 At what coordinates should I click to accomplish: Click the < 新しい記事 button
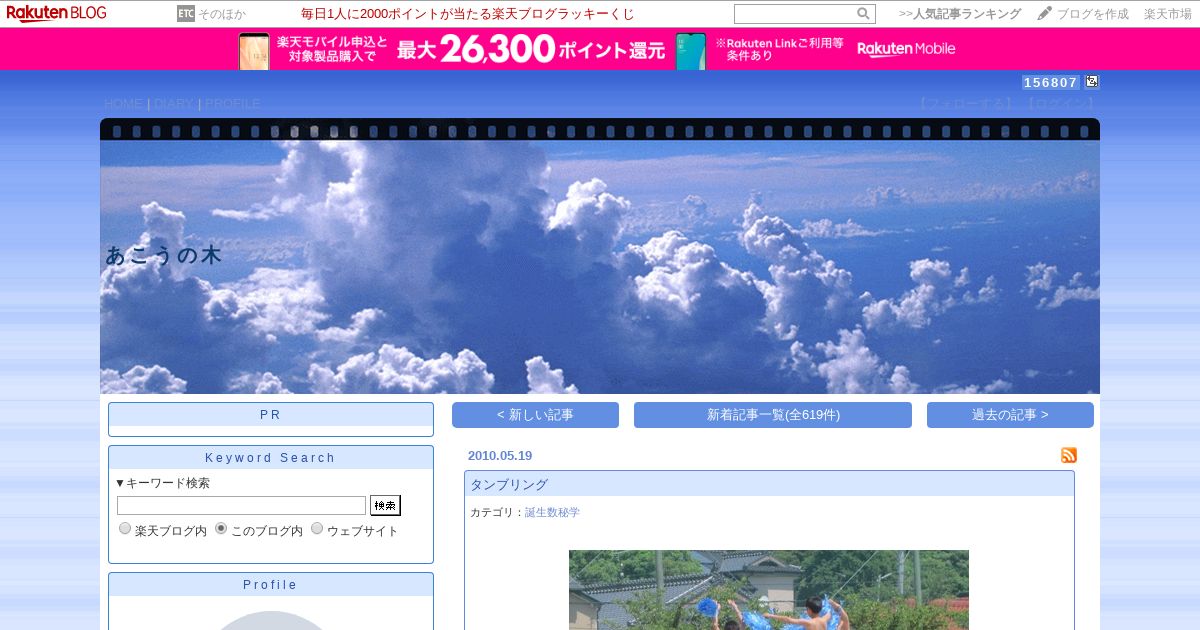pyautogui.click(x=535, y=415)
